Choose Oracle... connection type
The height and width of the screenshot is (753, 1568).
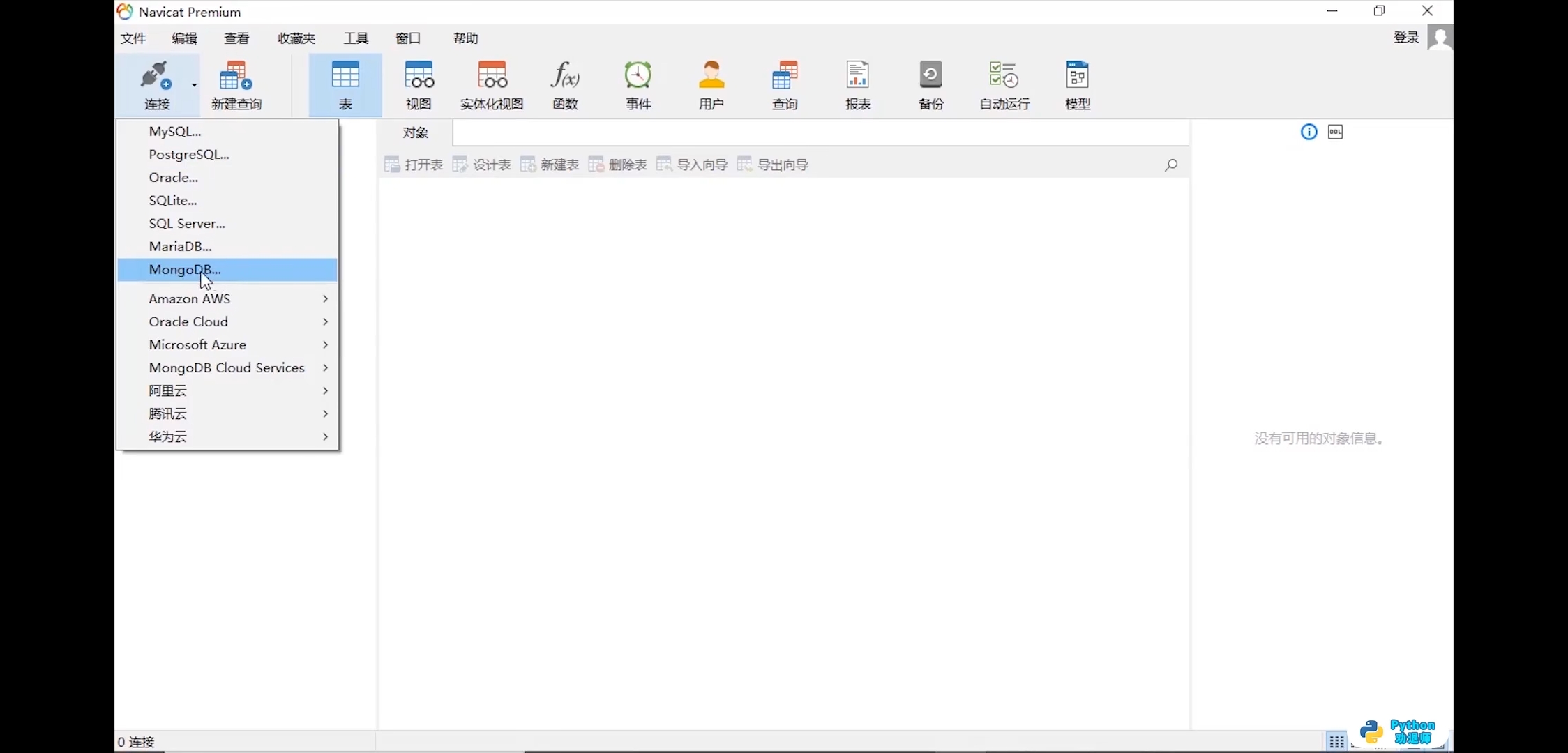[x=227, y=177]
